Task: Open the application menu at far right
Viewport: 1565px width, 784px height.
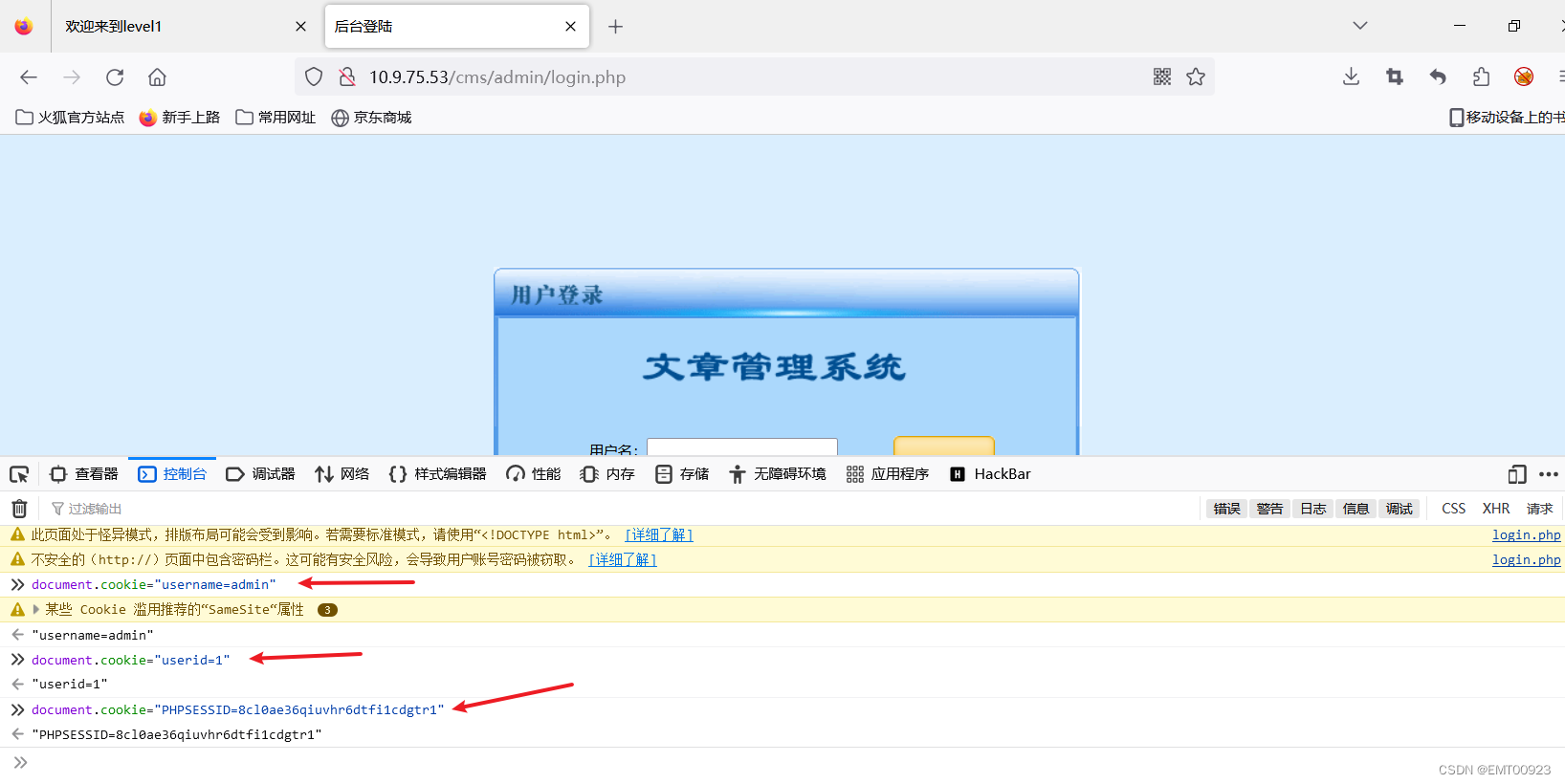Action: pos(1560,77)
